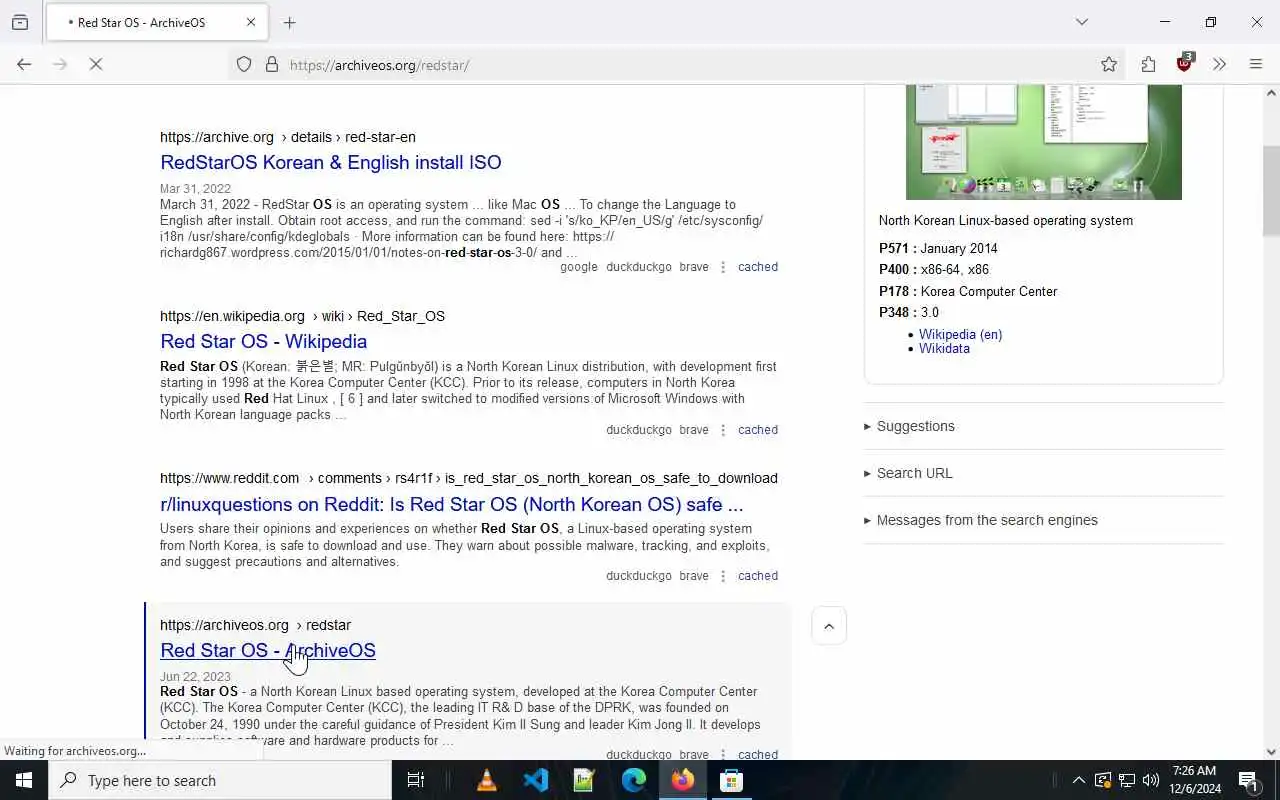Open cached version of Wikipedia result

(x=758, y=430)
